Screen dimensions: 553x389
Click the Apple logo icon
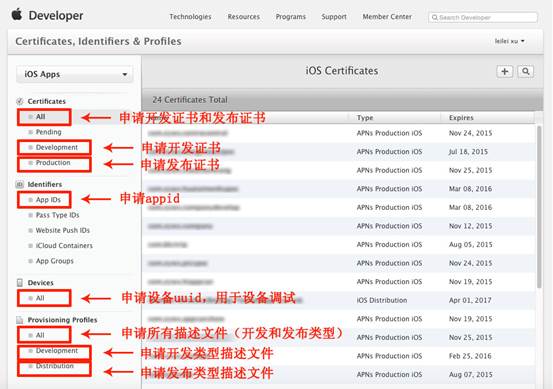(x=17, y=15)
